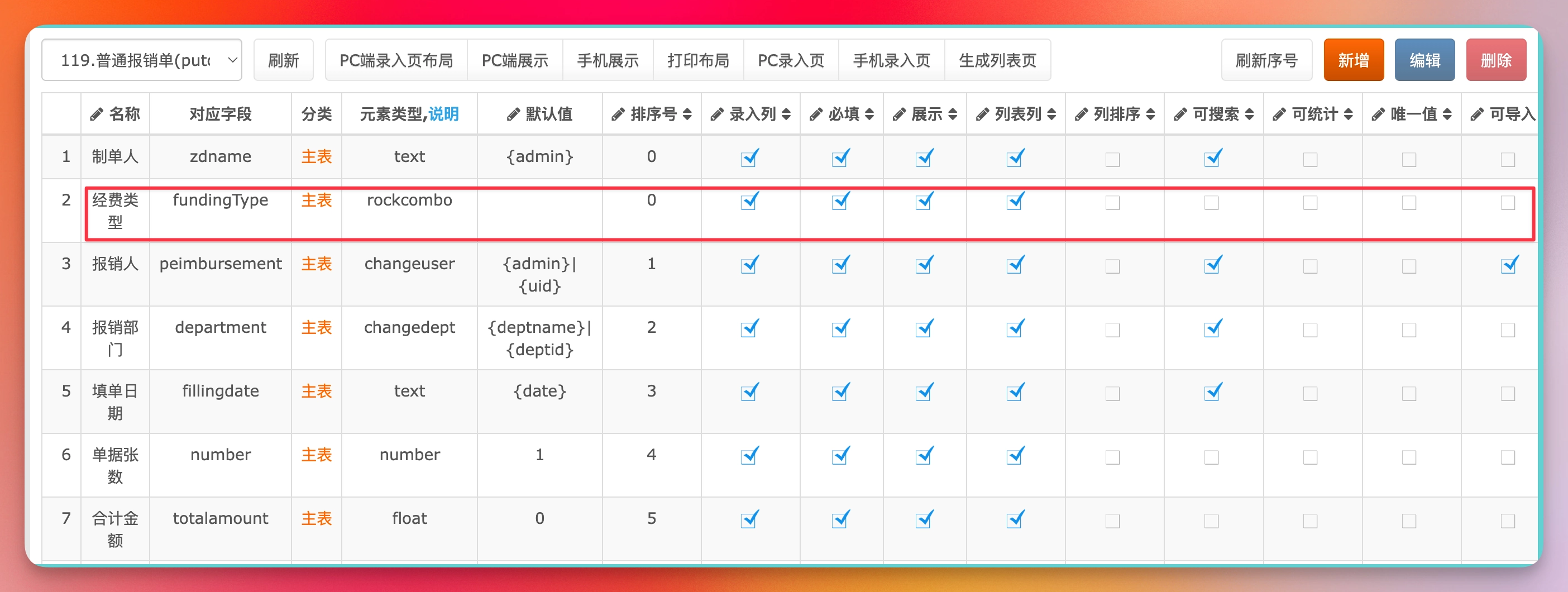Click the orange 新增 button
Screen dimensions: 1568x592
pos(1354,60)
